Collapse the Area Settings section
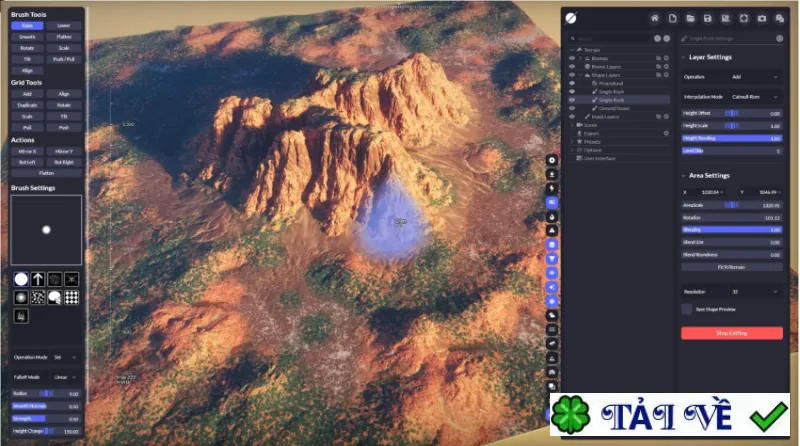This screenshot has width=800, height=446. 684,176
